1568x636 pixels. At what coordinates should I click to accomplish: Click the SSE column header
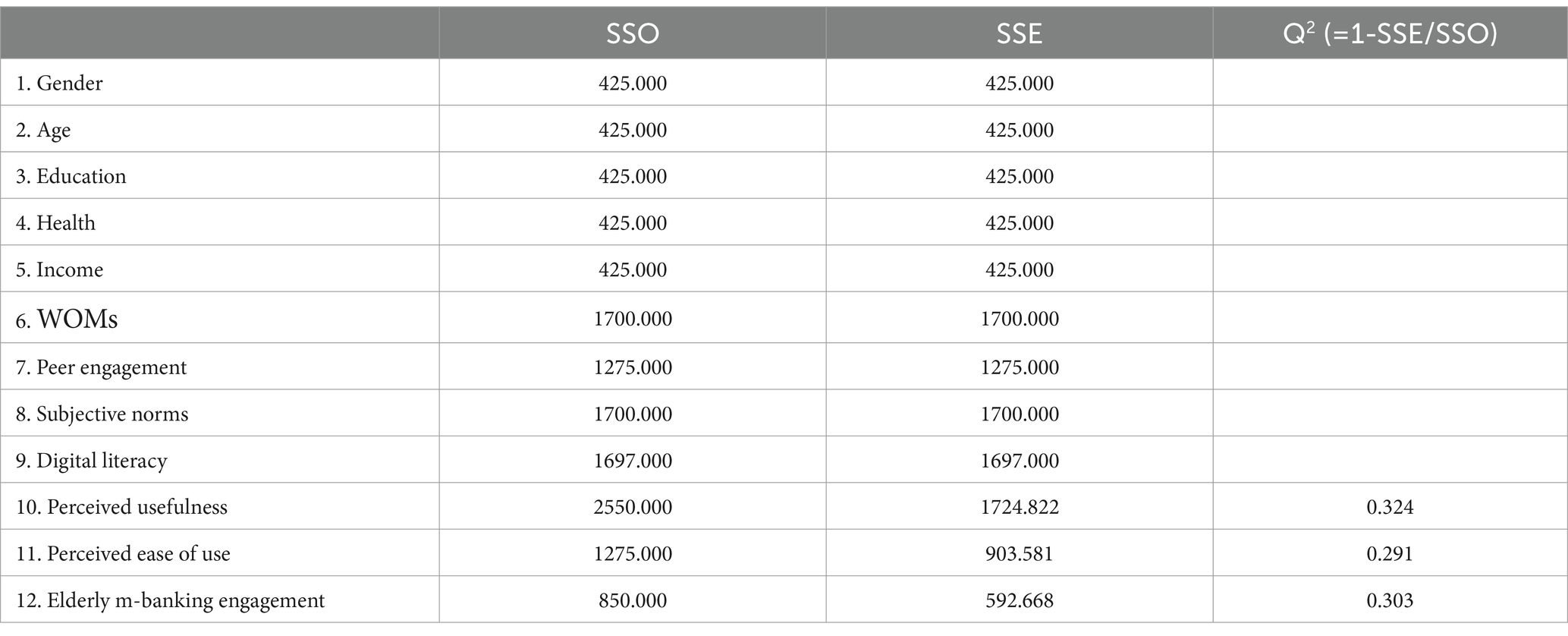(1019, 33)
